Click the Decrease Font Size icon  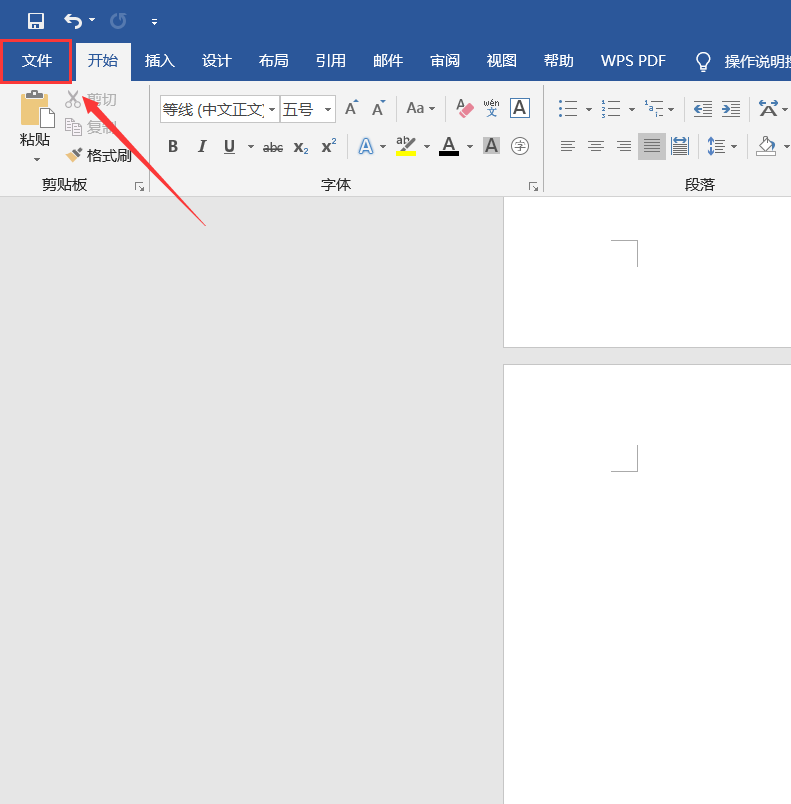[x=379, y=108]
